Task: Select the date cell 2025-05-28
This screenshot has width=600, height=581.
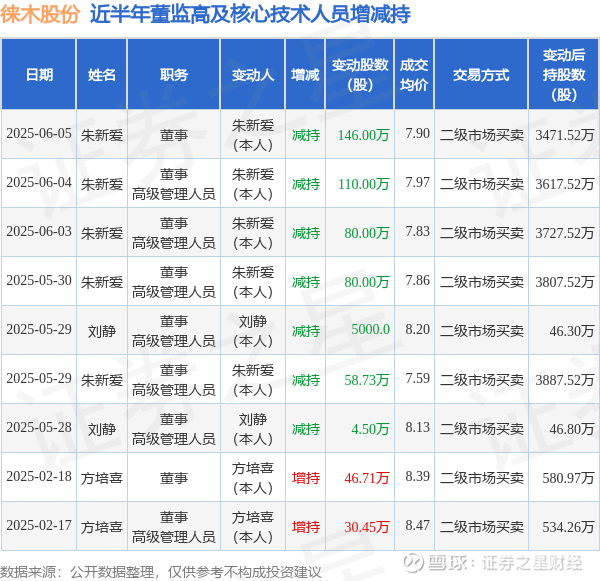Action: pos(39,427)
